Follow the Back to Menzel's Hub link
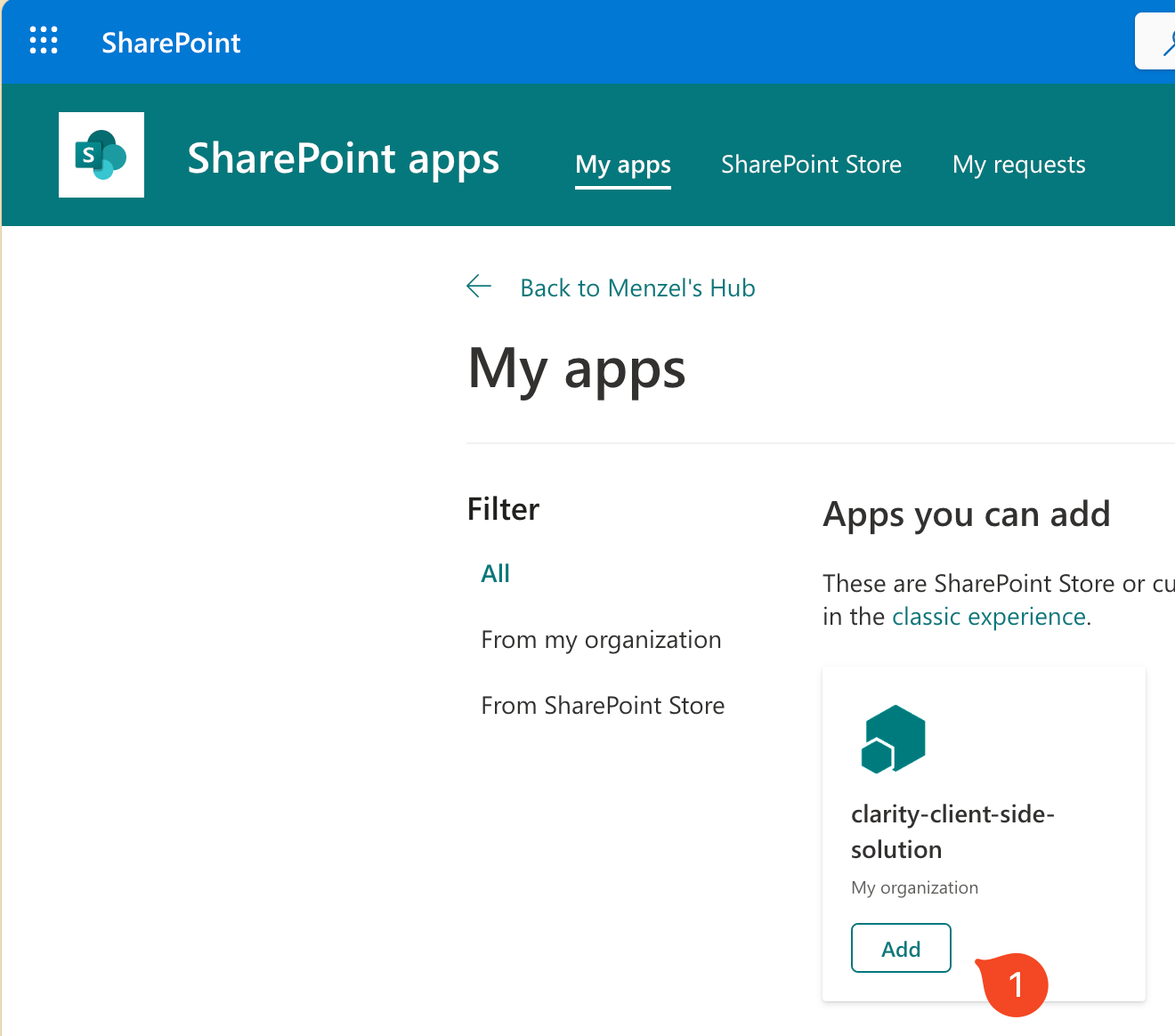 point(637,288)
